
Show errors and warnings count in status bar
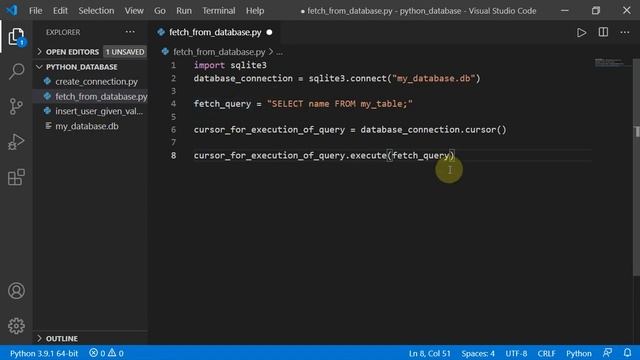click(106, 353)
